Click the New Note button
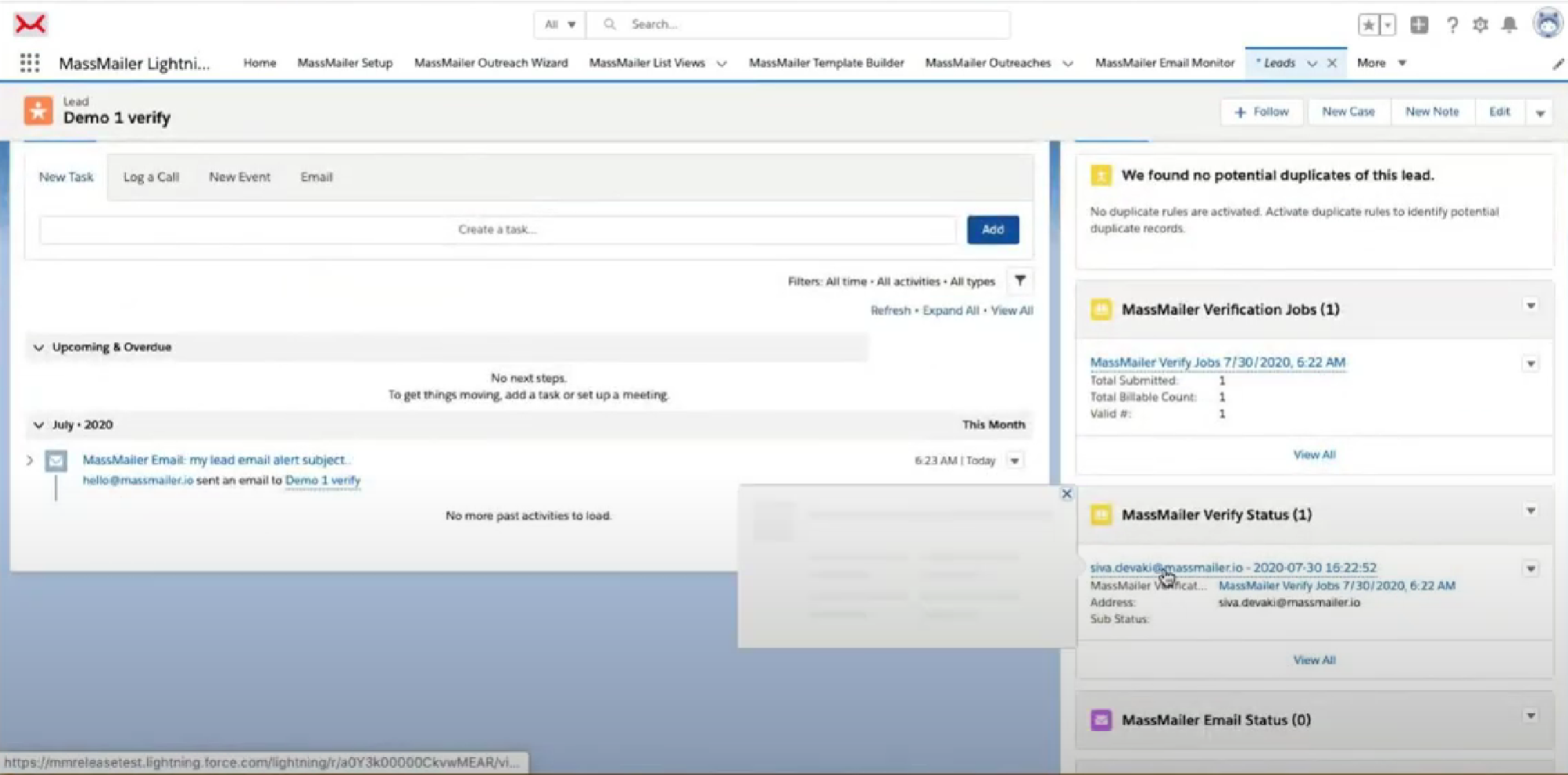 click(1432, 112)
